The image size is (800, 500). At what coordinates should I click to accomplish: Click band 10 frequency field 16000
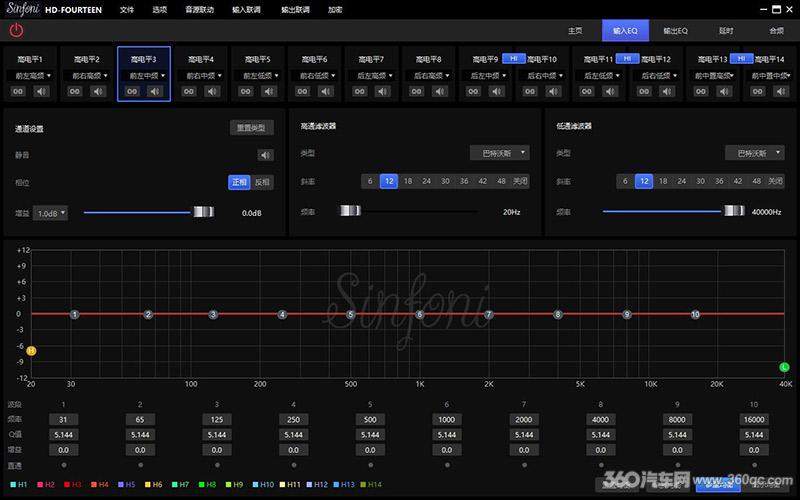pyautogui.click(x=754, y=419)
